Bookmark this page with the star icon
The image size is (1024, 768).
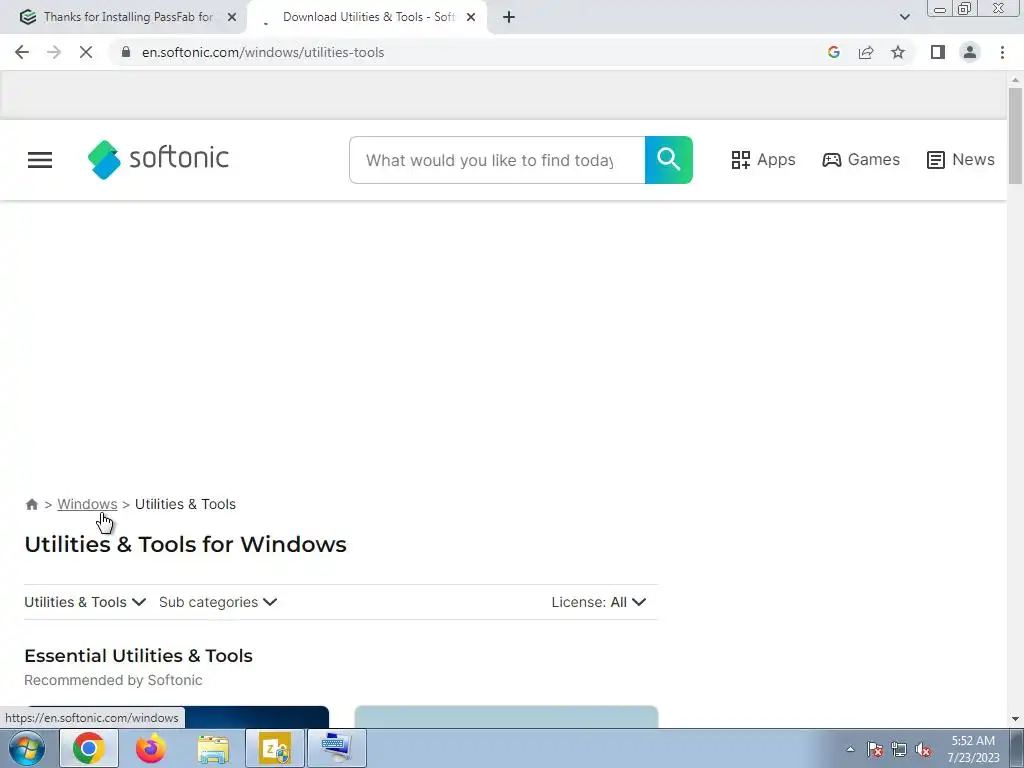click(898, 52)
